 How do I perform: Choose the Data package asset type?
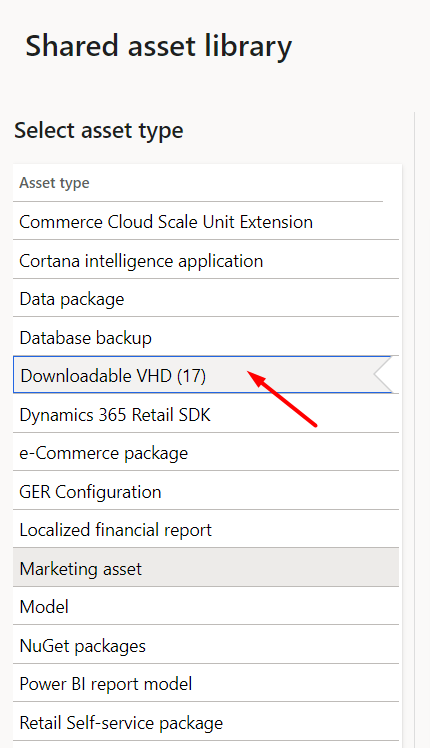[206, 299]
